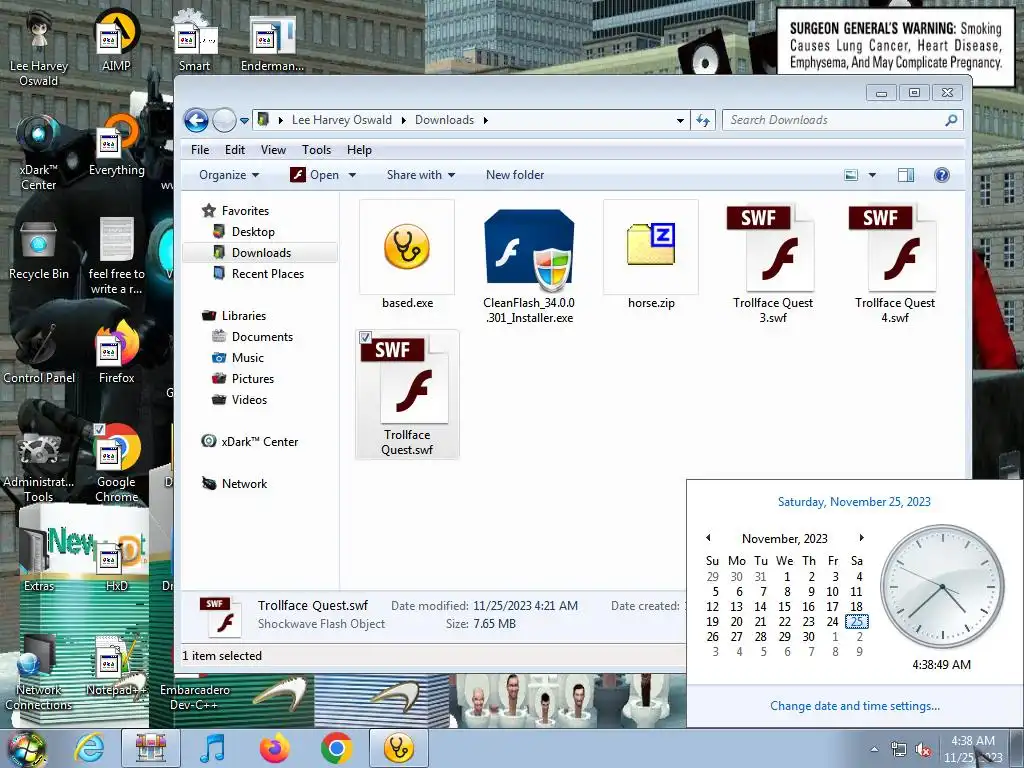The image size is (1024, 768).
Task: Open Firefox from the taskbar
Action: (x=274, y=748)
